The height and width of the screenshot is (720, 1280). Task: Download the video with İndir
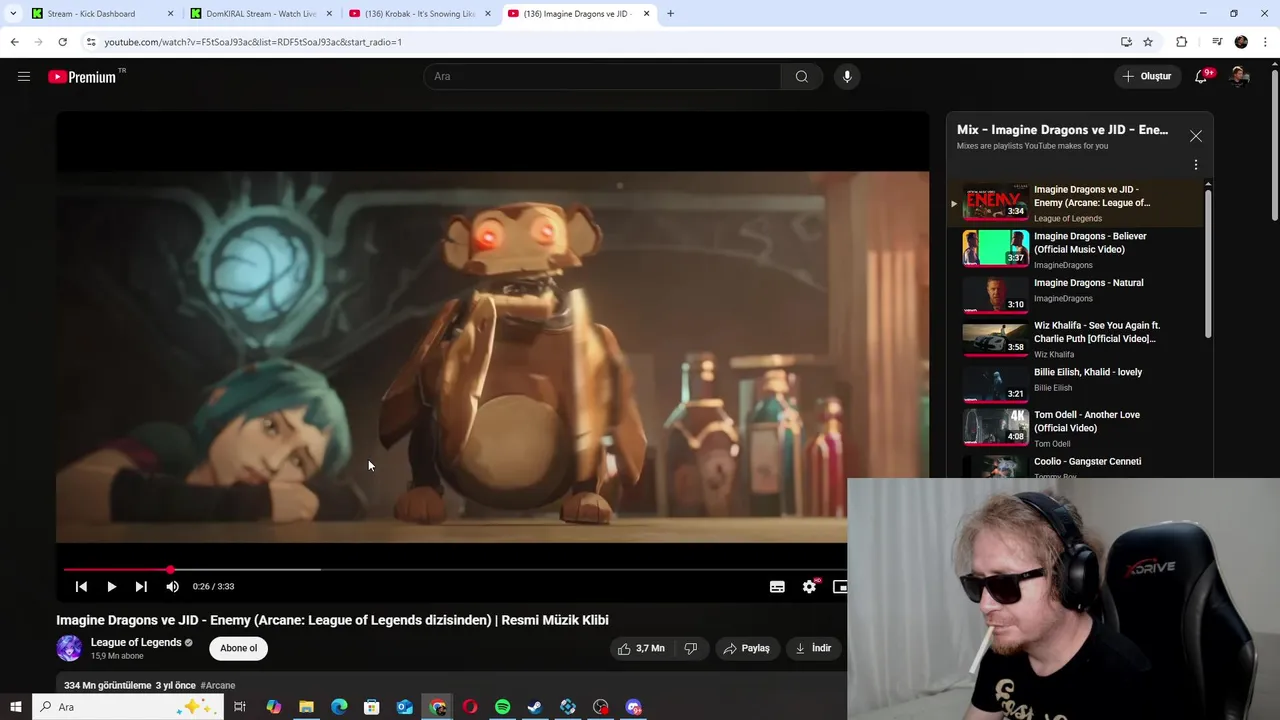[x=813, y=648]
